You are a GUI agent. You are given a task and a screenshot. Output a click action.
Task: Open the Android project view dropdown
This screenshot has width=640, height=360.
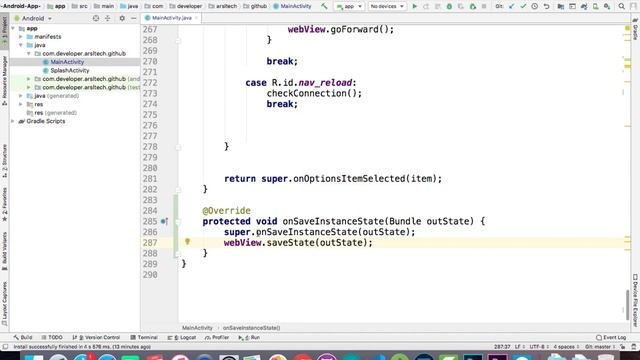(x=33, y=18)
